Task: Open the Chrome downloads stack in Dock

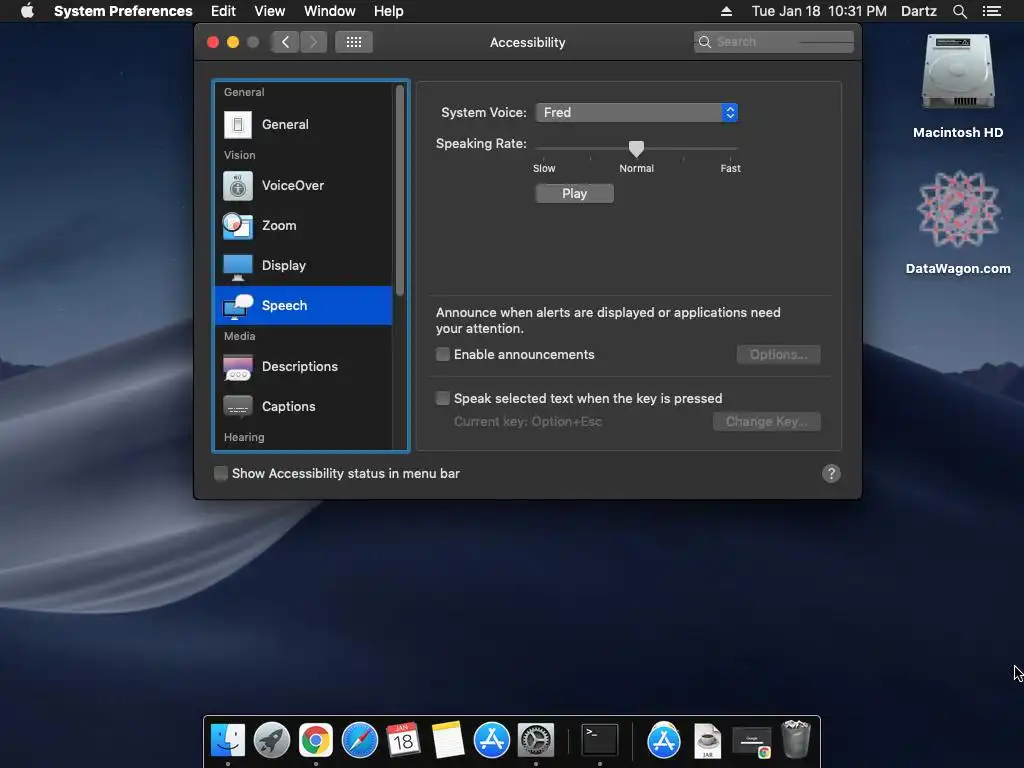Action: (x=752, y=741)
